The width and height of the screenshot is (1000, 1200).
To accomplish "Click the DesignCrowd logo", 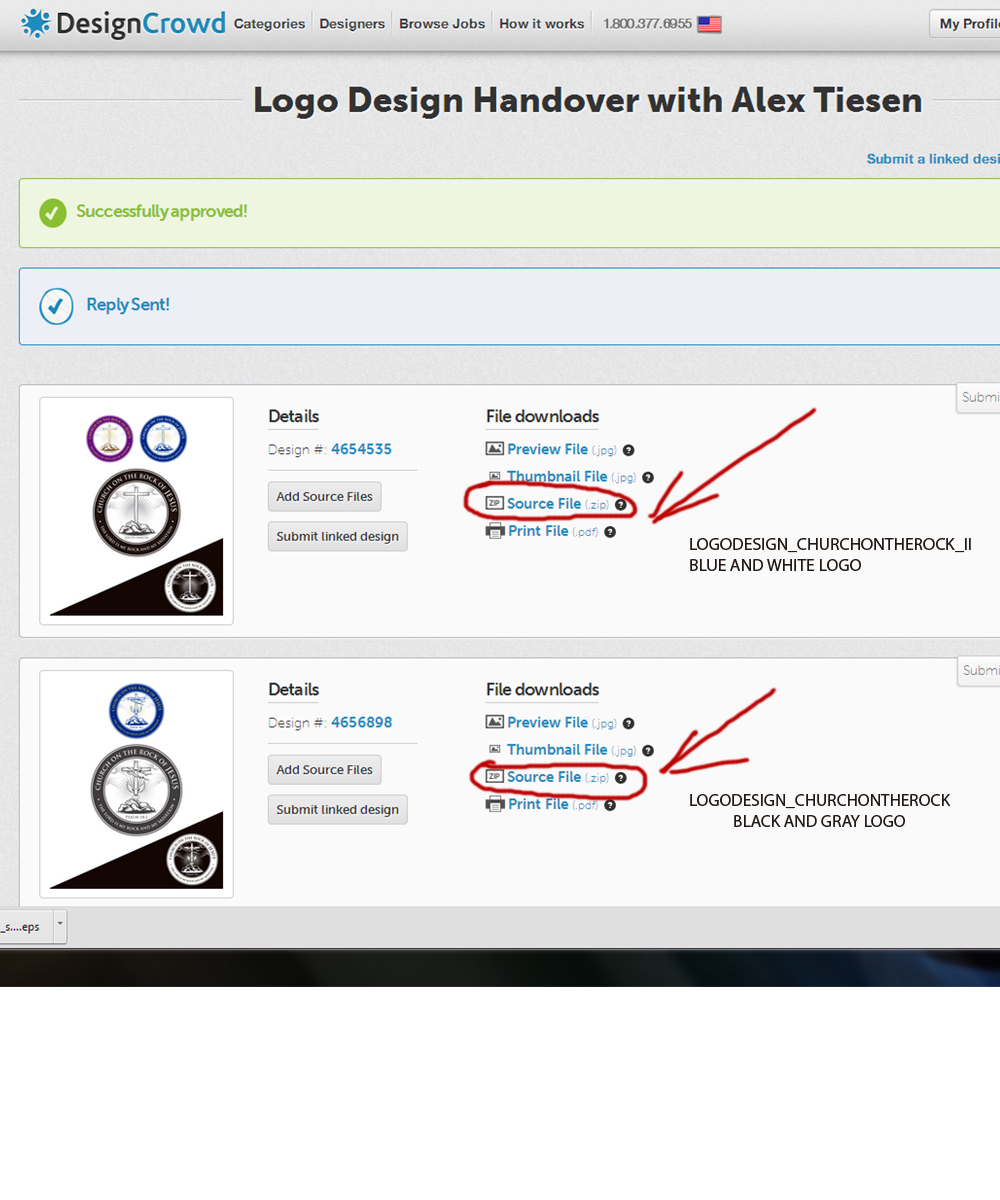I will pyautogui.click(x=122, y=23).
